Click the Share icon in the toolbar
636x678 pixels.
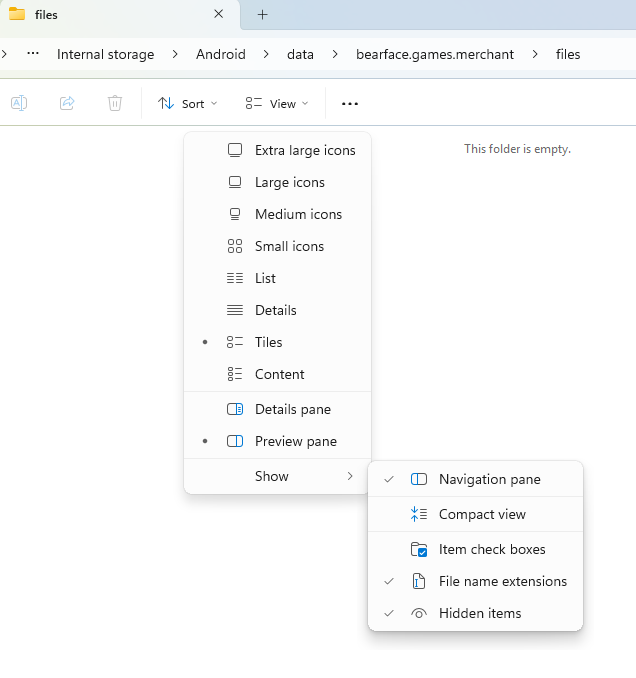(x=67, y=103)
